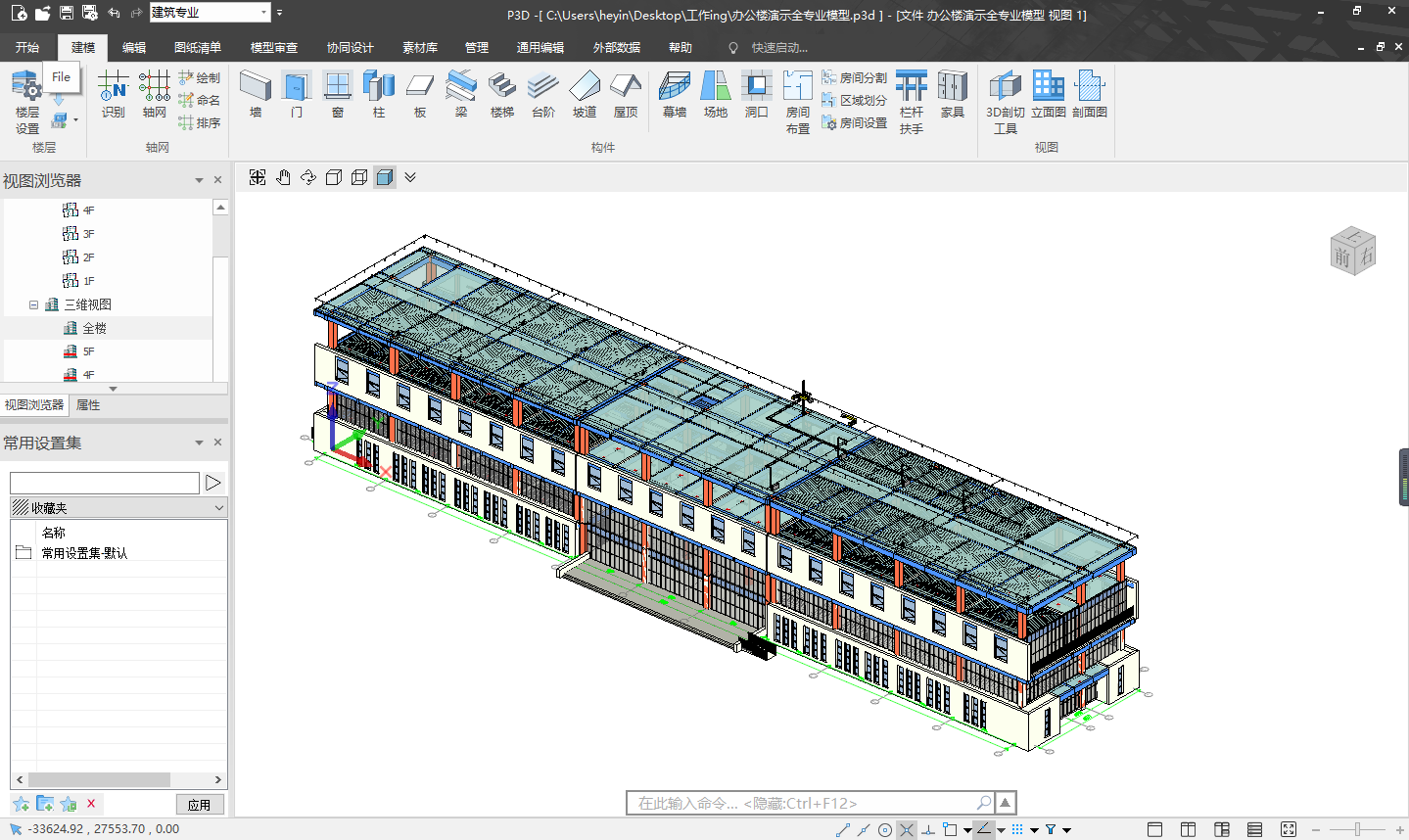
Task: Choose the 楼梯 (stairs) component tool
Action: [x=501, y=95]
